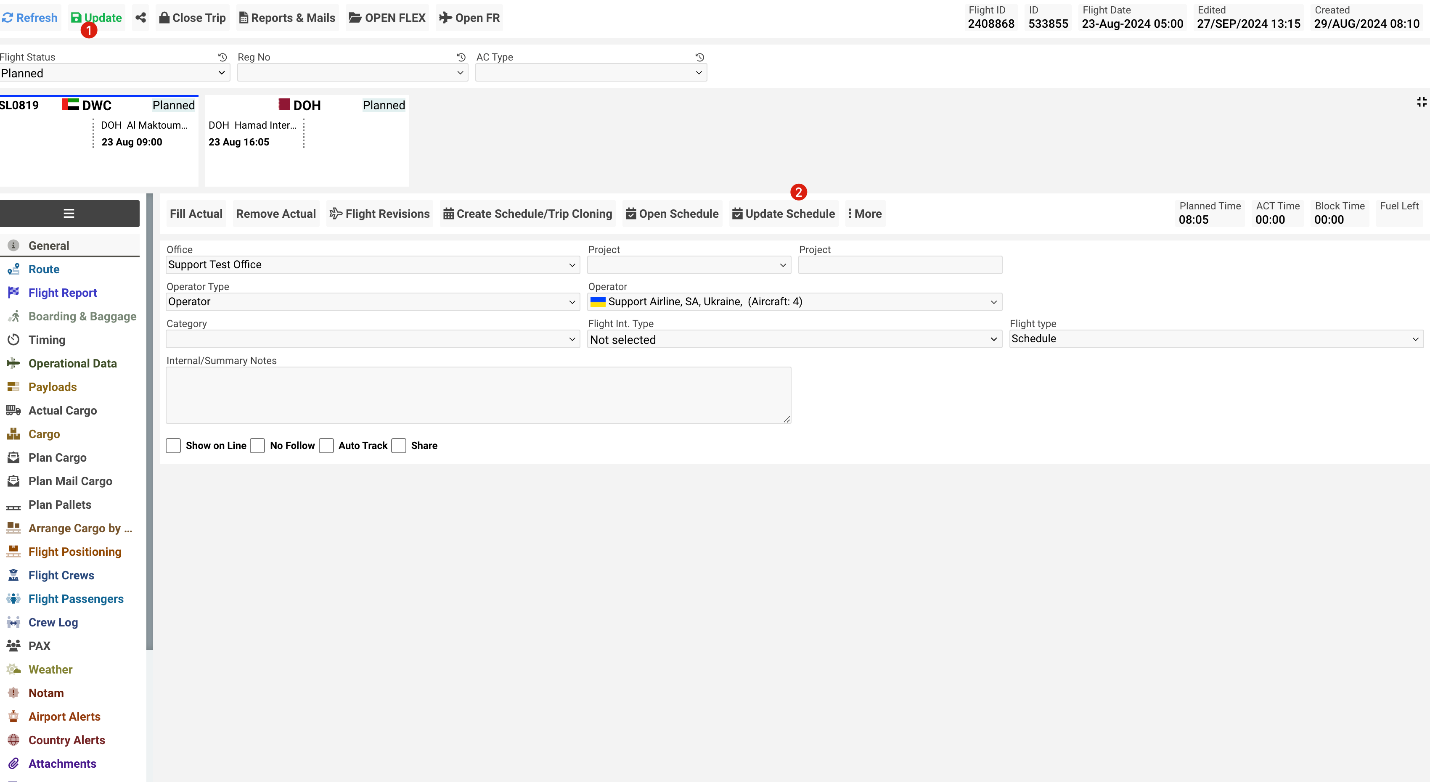Viewport: 1430px width, 782px height.
Task: Click the Update Schedule button
Action: pos(784,213)
